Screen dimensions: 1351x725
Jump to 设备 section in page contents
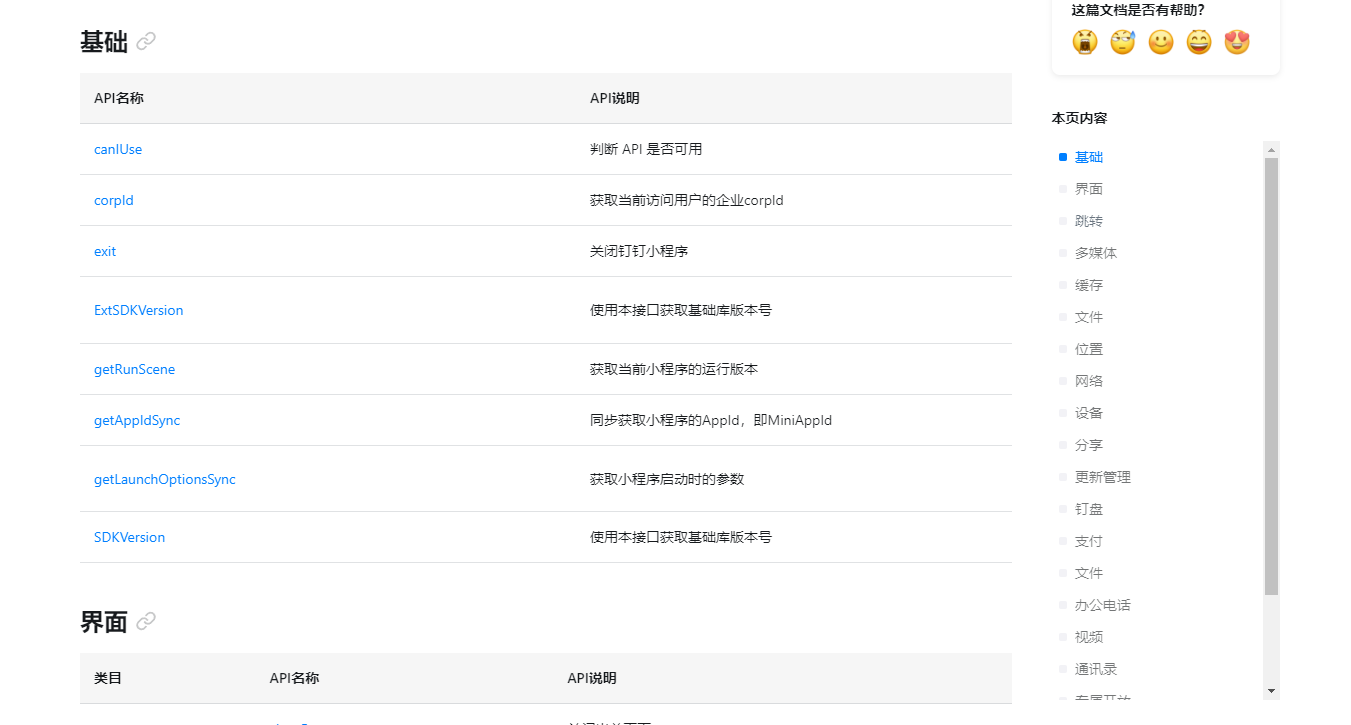point(1088,413)
